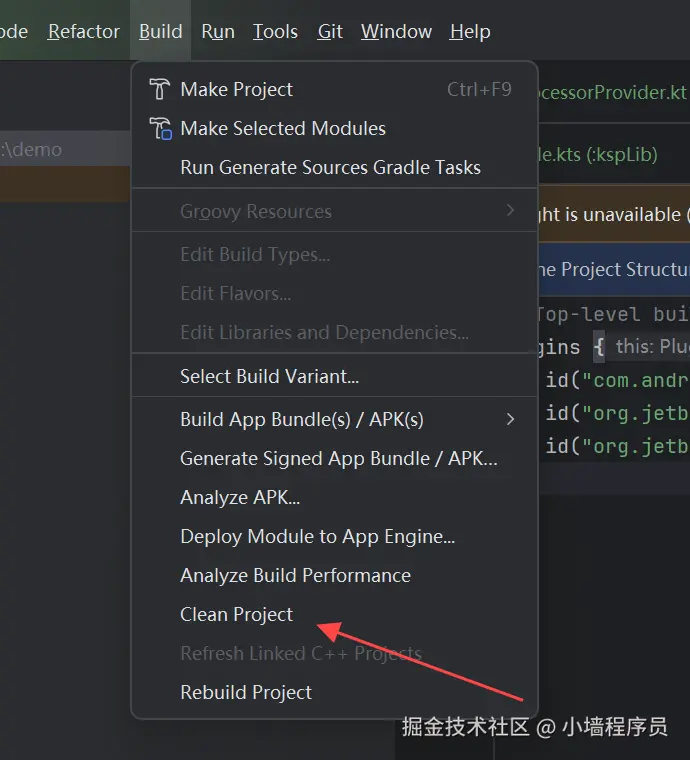Choose Deploy Module to App Engine
The height and width of the screenshot is (760, 690).
[317, 536]
